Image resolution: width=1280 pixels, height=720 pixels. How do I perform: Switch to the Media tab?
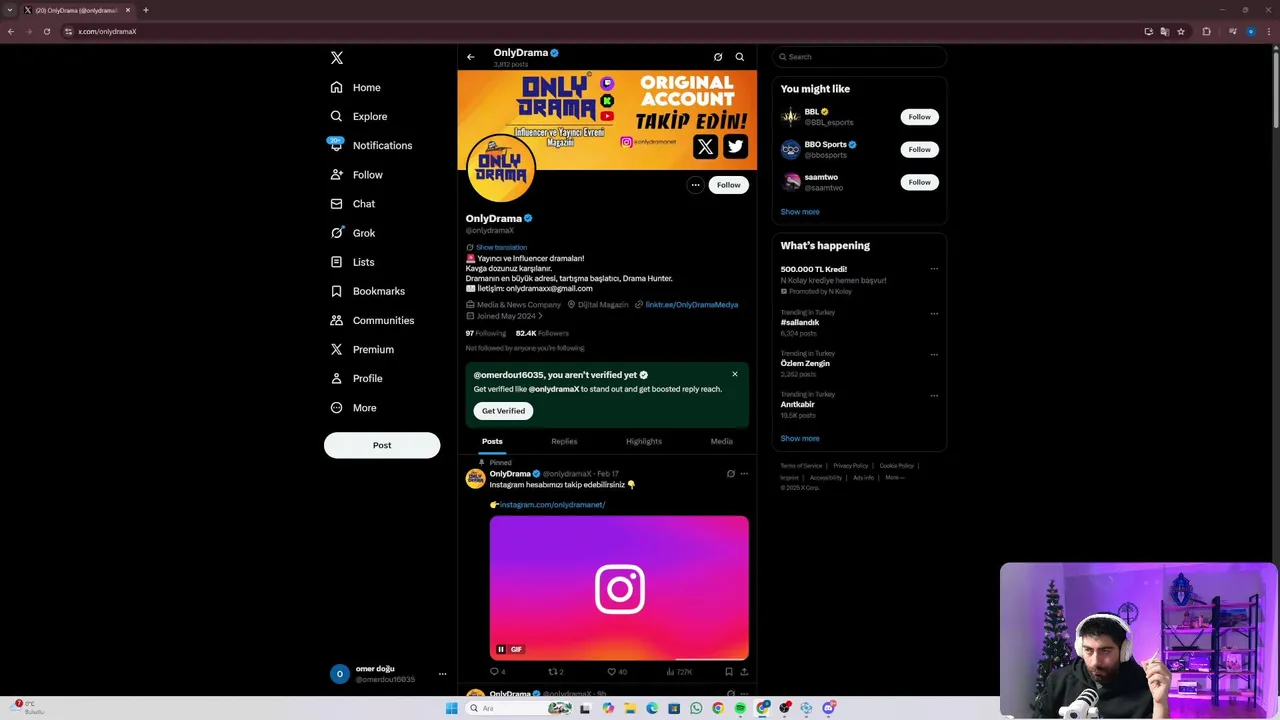721,441
